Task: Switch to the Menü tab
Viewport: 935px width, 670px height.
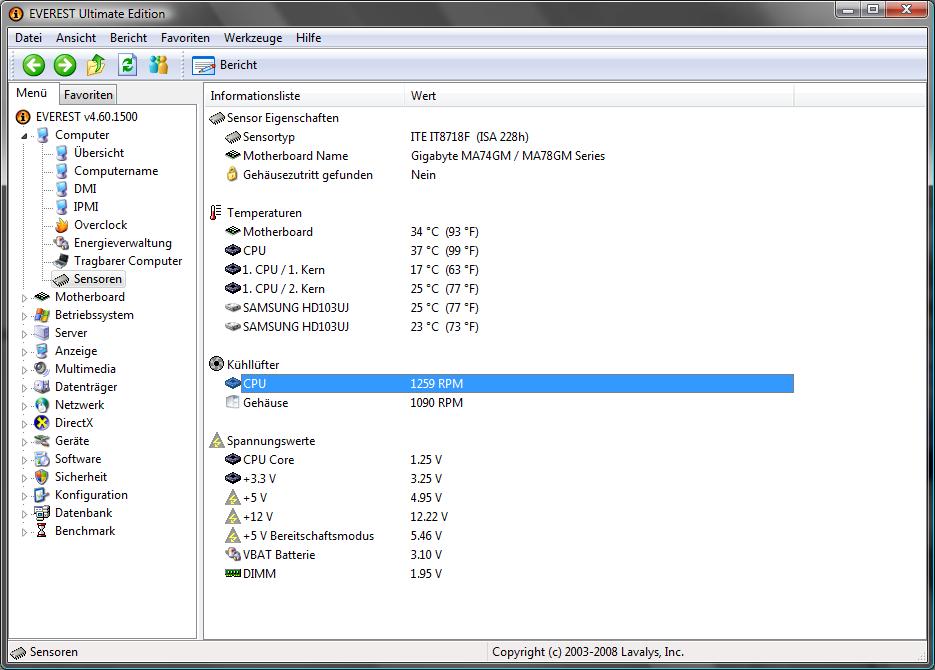Action: [x=32, y=93]
